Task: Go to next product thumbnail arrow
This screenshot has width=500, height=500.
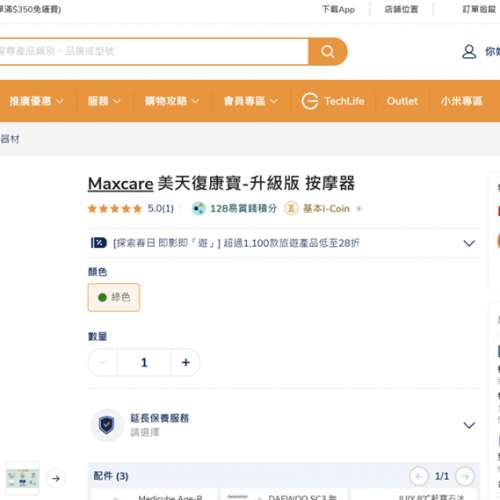Action: tap(56, 478)
